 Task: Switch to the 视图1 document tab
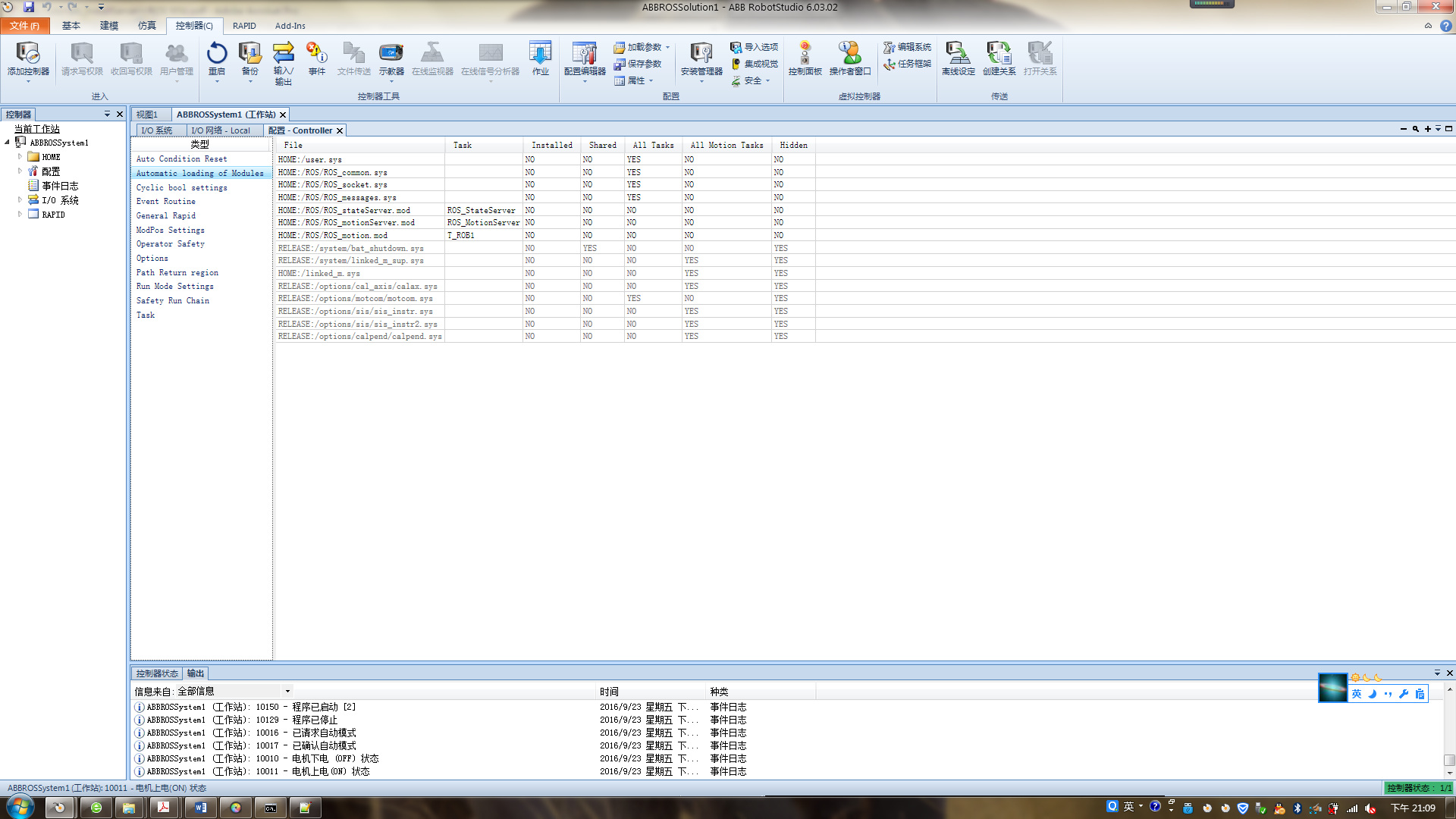coord(149,115)
